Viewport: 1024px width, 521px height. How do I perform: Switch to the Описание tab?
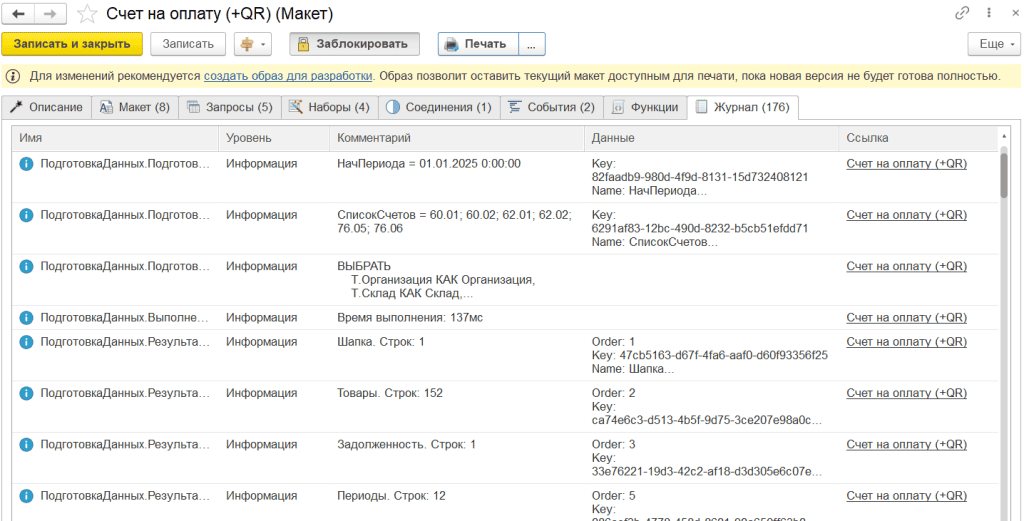point(46,108)
